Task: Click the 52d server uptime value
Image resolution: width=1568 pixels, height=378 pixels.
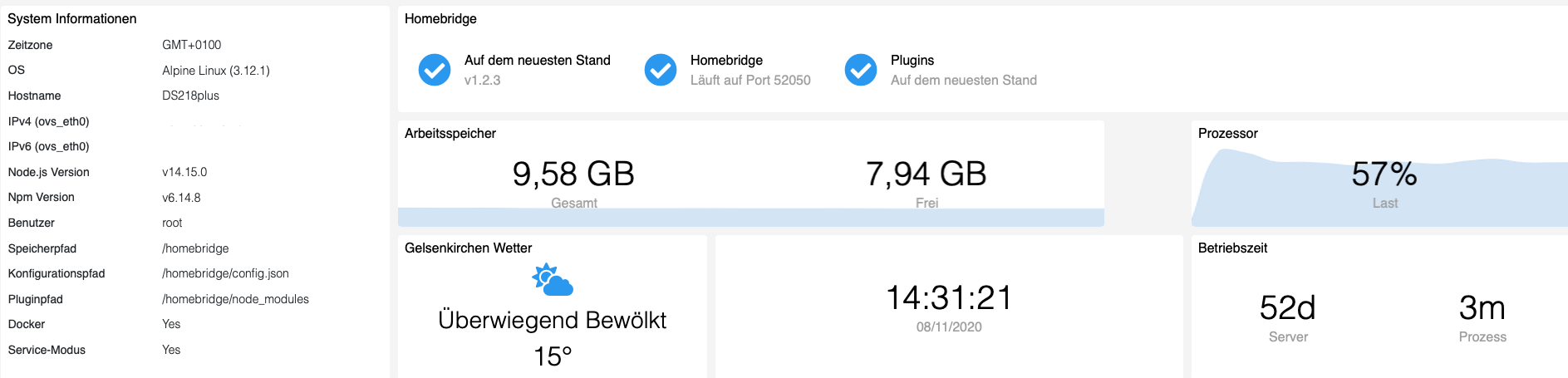Action: [1287, 308]
